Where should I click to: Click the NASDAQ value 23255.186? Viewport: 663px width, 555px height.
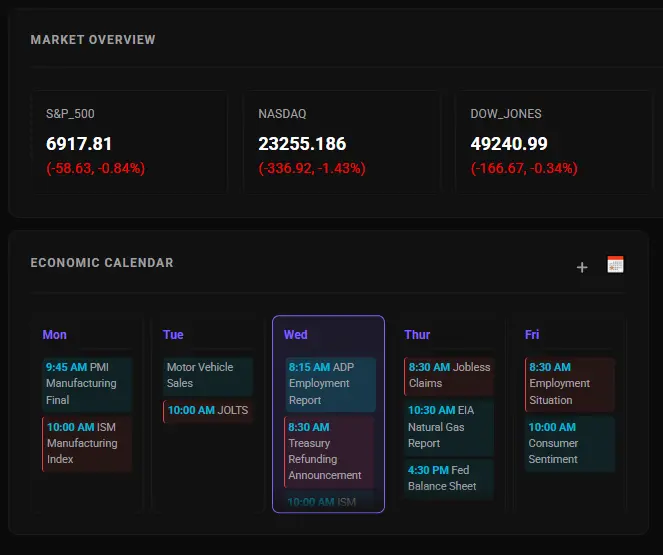[x=302, y=144]
